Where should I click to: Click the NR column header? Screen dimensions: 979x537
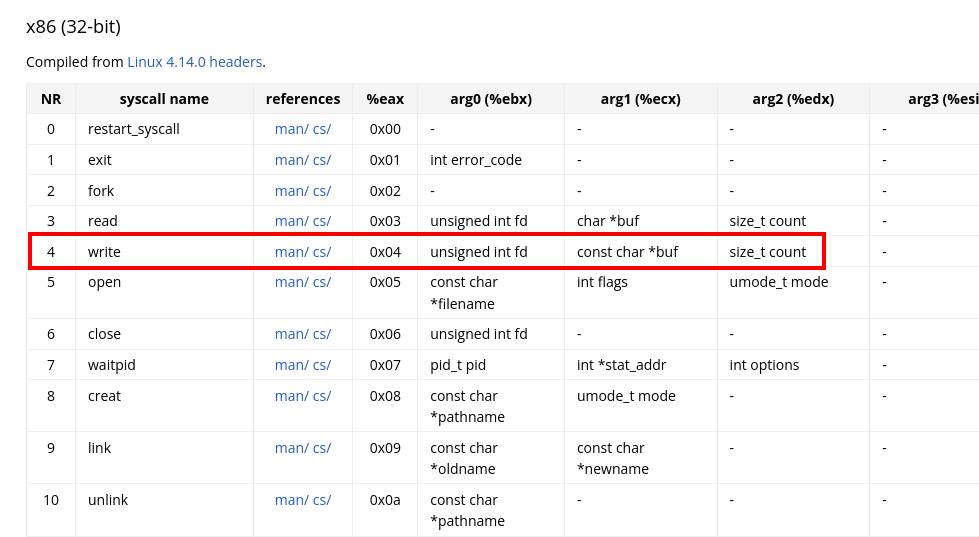[51, 99]
